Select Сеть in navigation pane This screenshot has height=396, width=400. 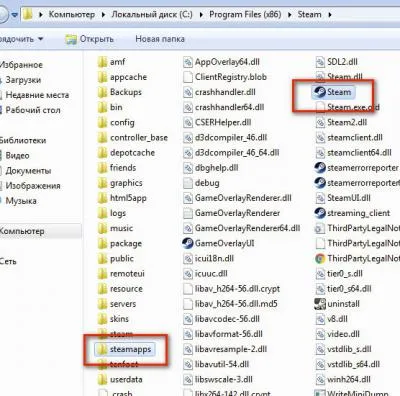(8, 261)
